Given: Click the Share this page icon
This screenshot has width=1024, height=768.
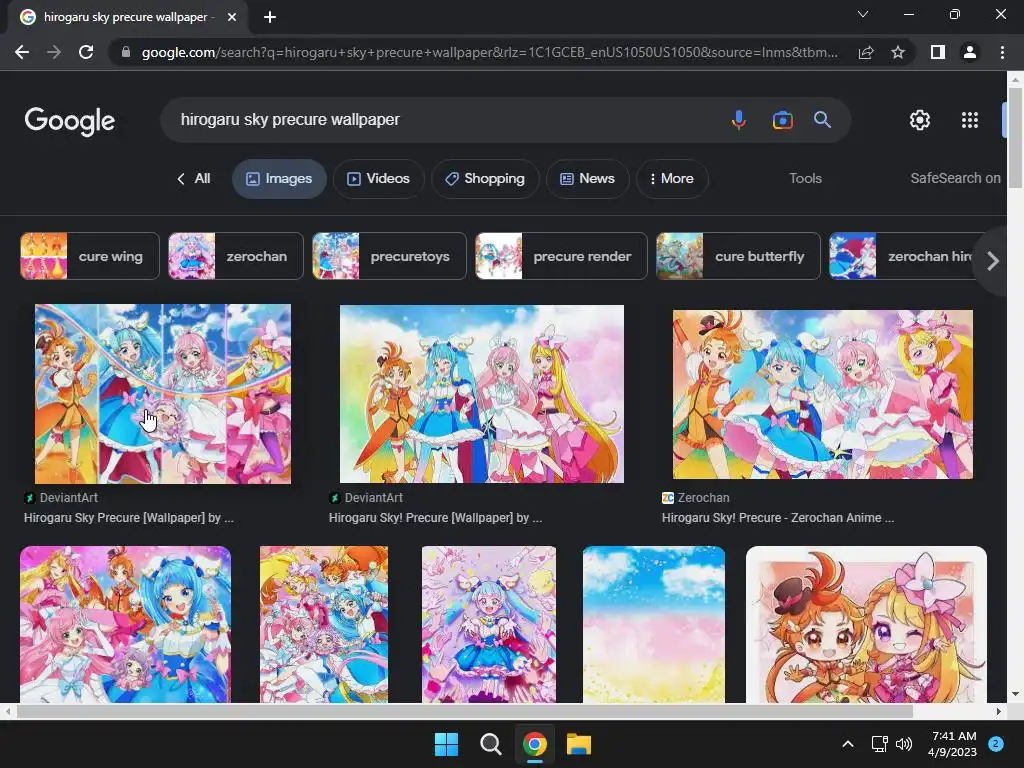Looking at the screenshot, I should click(x=866, y=52).
